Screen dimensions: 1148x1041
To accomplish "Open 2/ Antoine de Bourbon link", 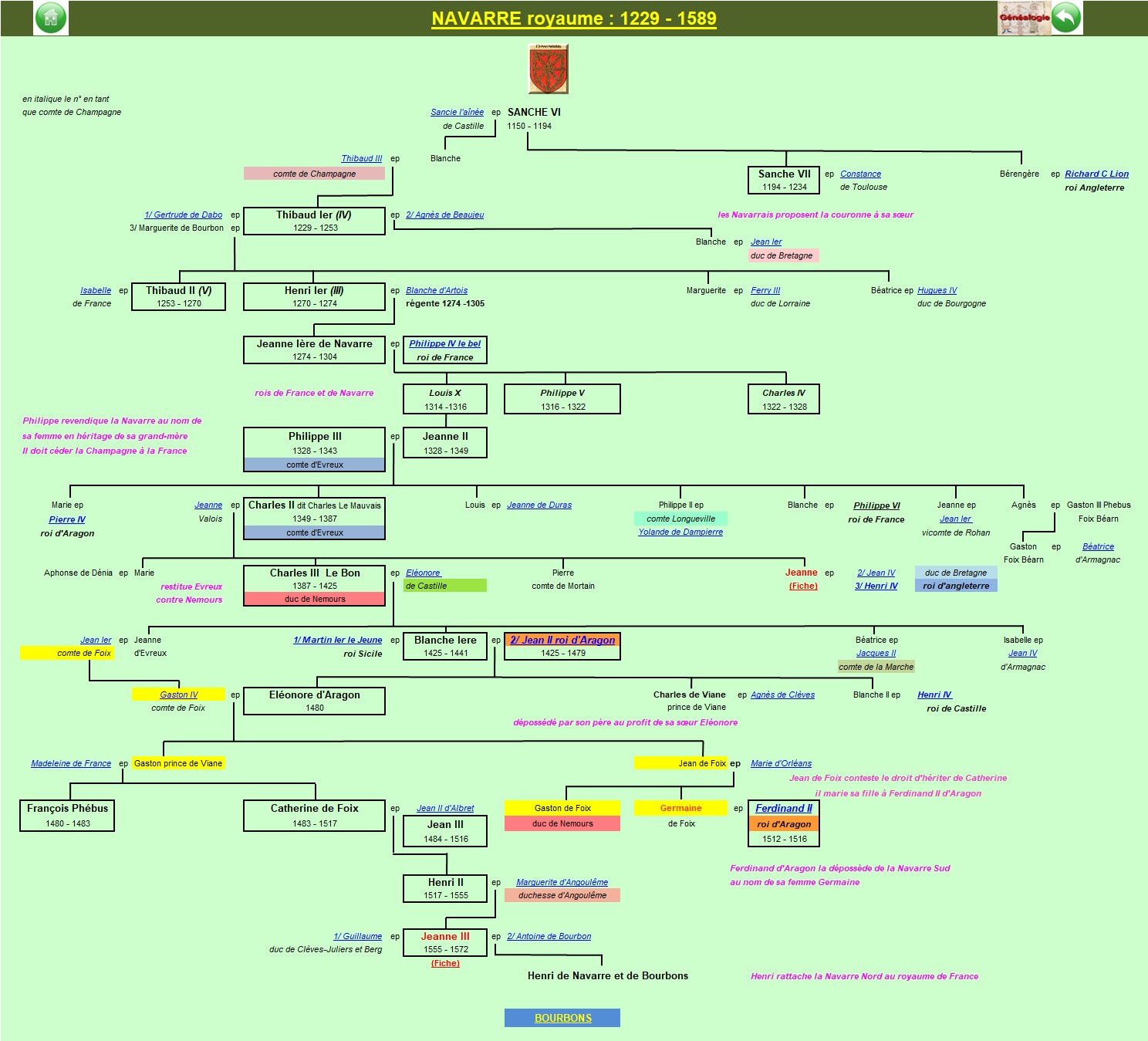I will tap(549, 936).
